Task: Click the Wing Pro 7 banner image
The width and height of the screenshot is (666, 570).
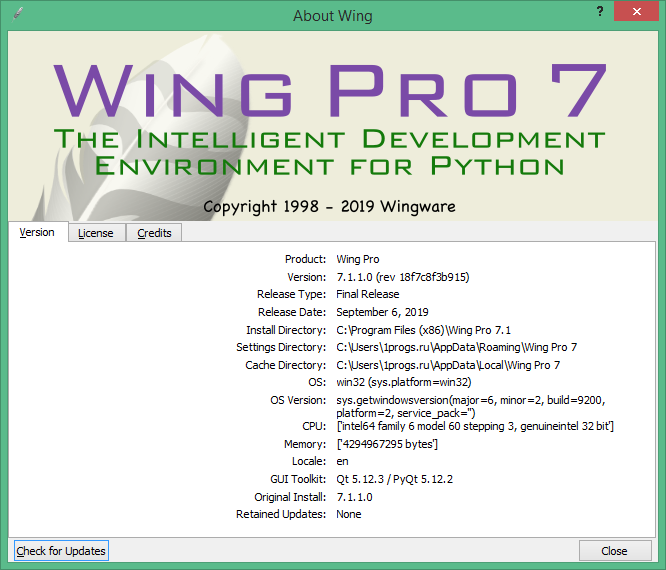Action: pyautogui.click(x=333, y=126)
